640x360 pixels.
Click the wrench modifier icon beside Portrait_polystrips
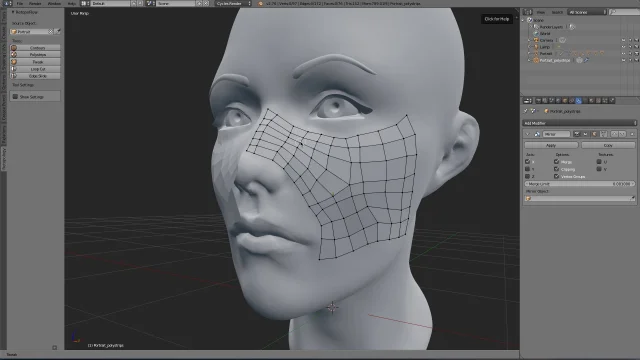click(x=586, y=60)
